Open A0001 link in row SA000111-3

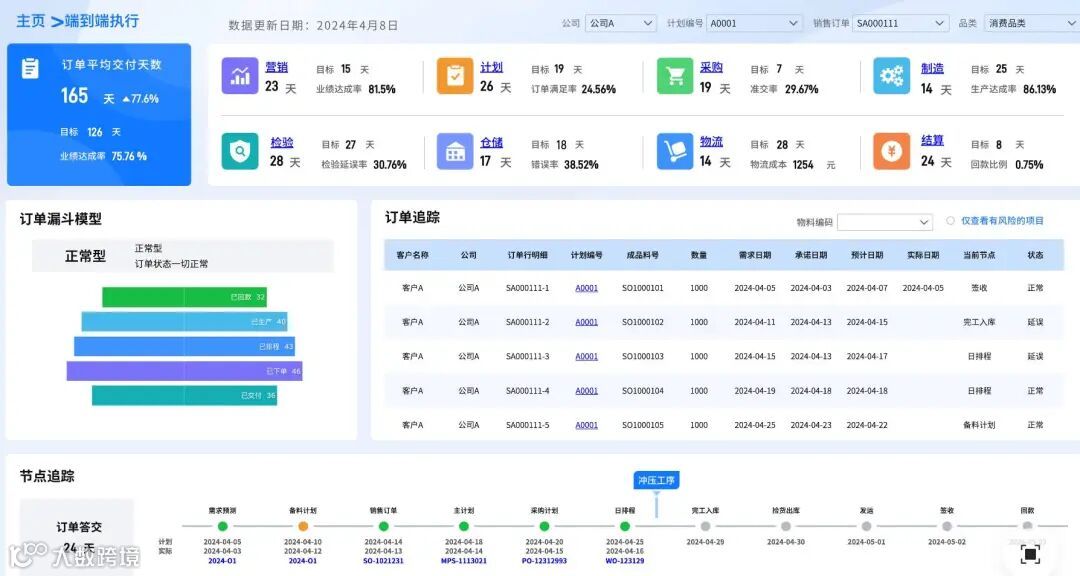(x=586, y=356)
